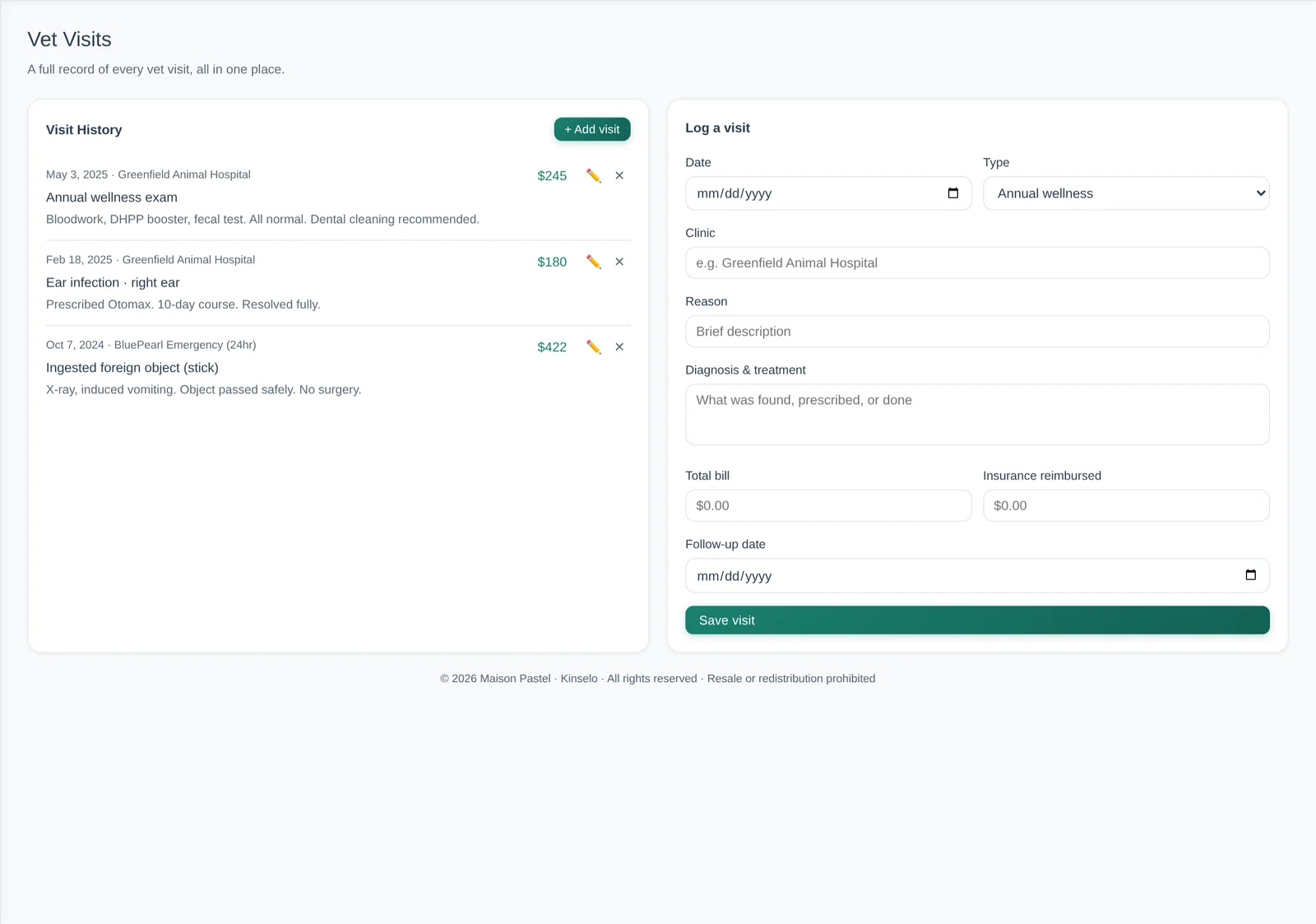The height and width of the screenshot is (924, 1316).
Task: Click the 'Annual wellness exam' visit title
Action: tap(112, 197)
